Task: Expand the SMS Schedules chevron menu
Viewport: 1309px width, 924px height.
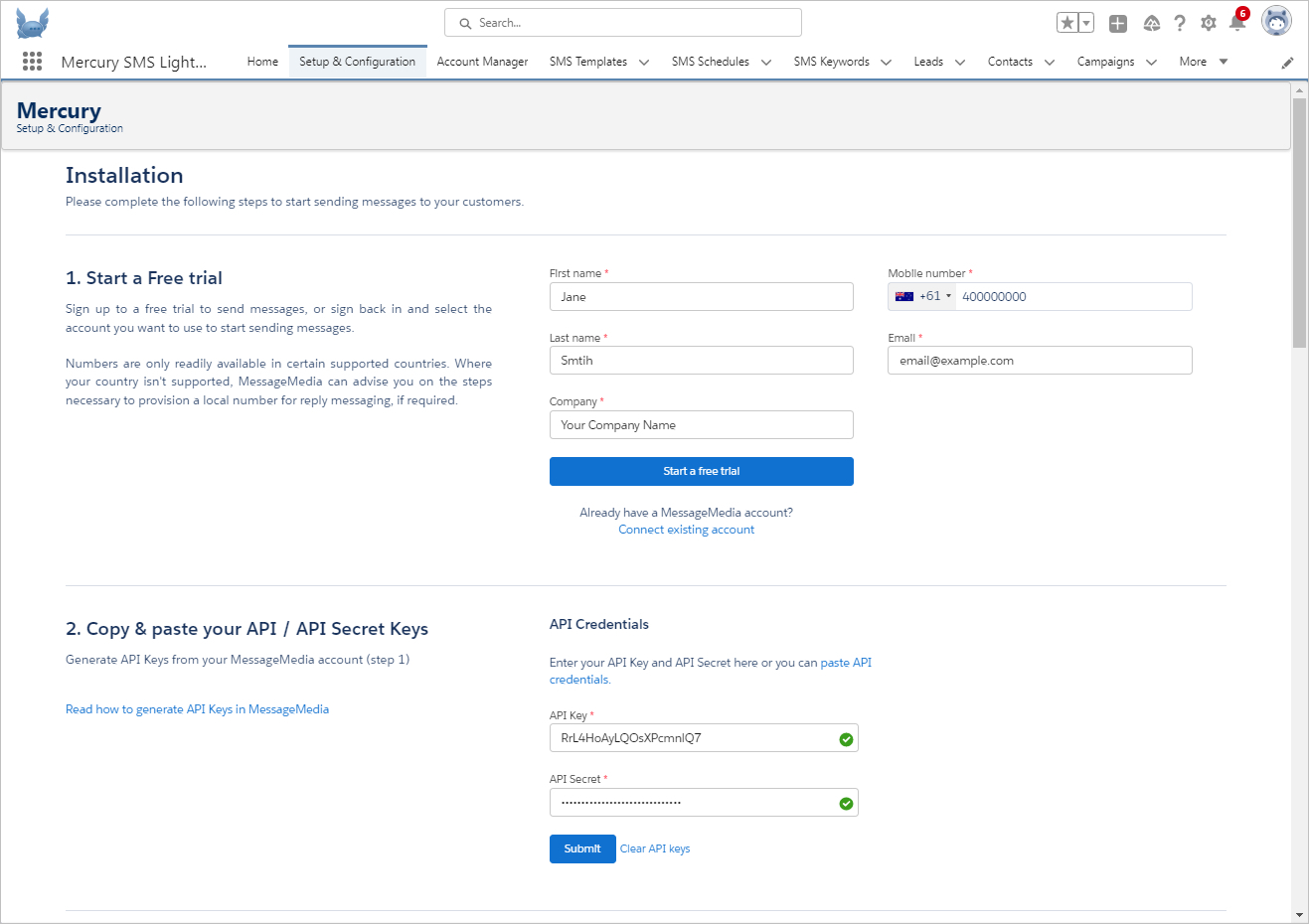Action: click(x=766, y=63)
